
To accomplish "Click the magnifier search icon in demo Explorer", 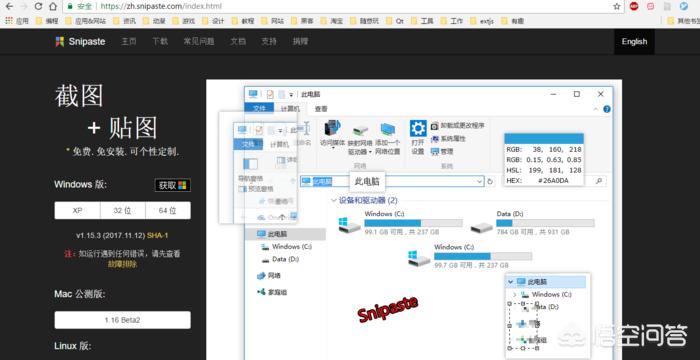I will click(x=599, y=181).
